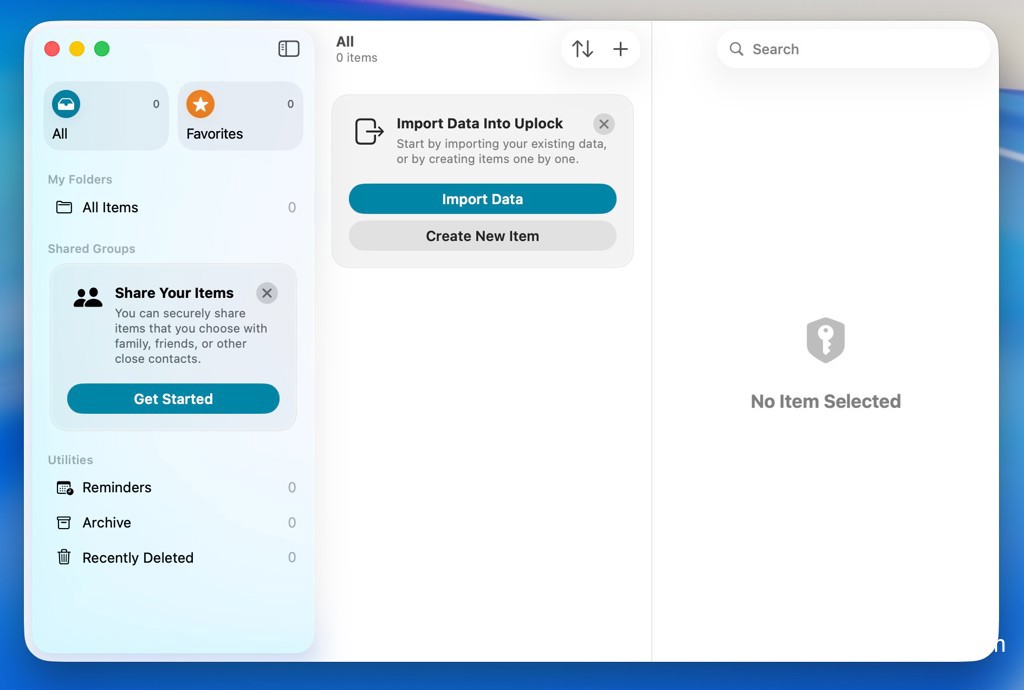The image size is (1024, 690).
Task: Click the Archive box icon
Action: click(64, 523)
